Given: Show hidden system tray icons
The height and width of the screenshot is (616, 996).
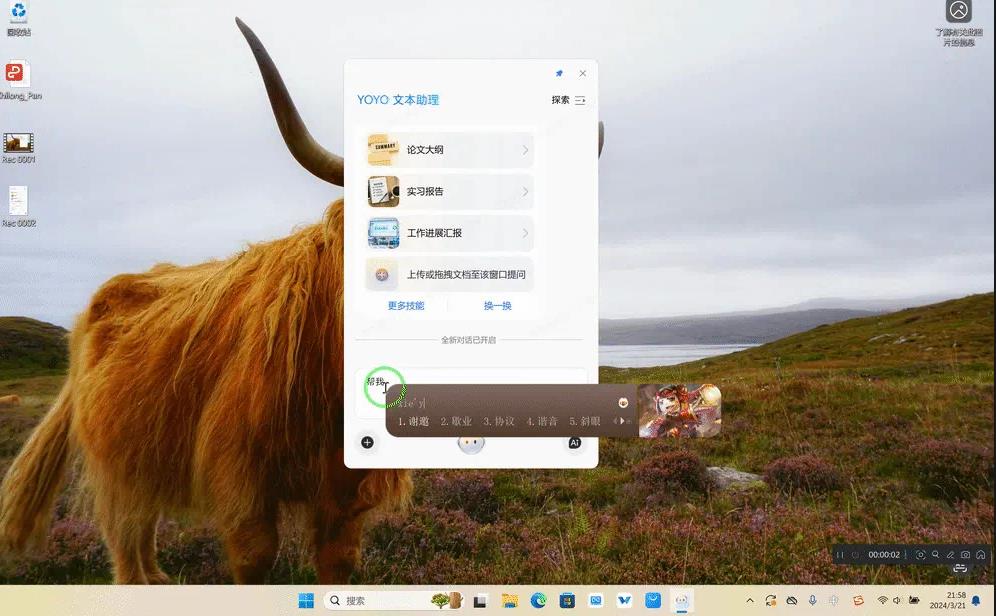Looking at the screenshot, I should (x=750, y=600).
